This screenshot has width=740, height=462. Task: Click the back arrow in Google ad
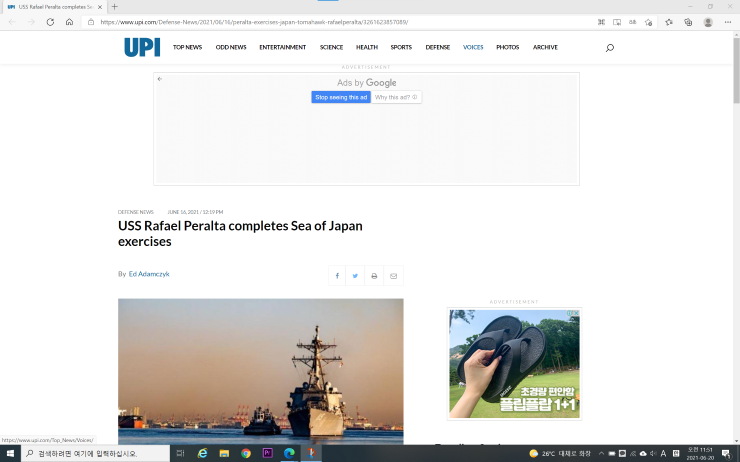[x=160, y=79]
